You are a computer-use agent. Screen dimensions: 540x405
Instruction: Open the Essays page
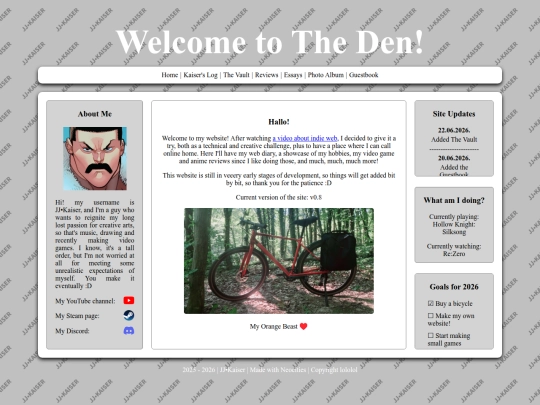pos(293,75)
